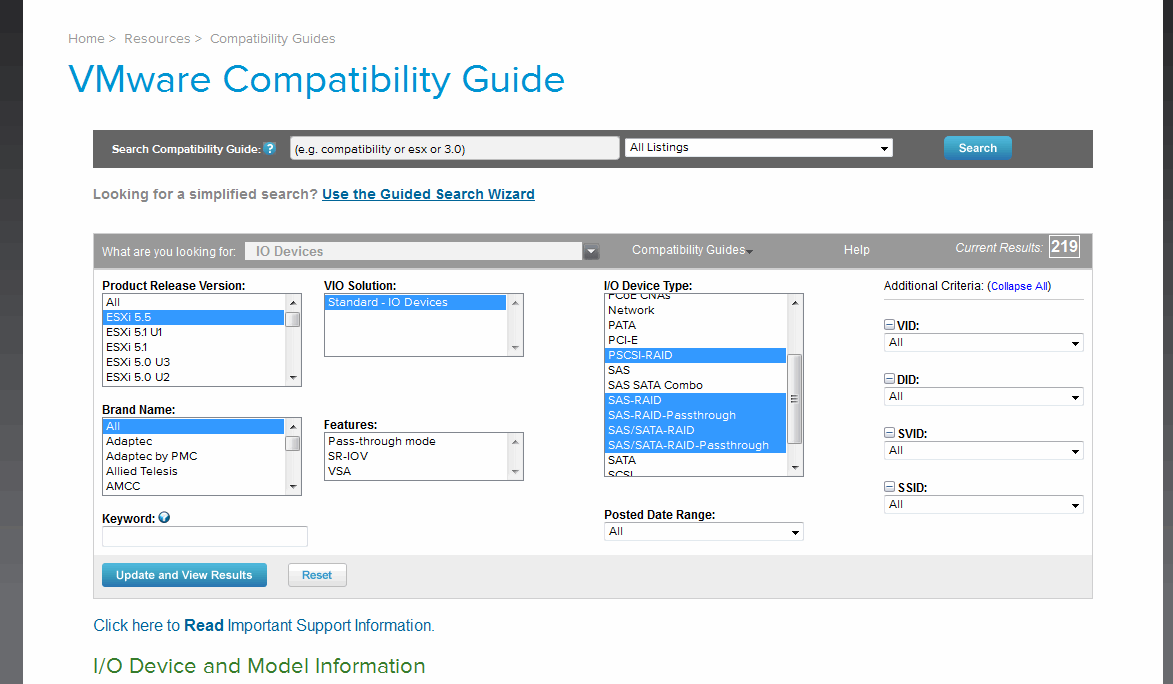
Task: Click the Collapse All link
Action: coord(1019,286)
